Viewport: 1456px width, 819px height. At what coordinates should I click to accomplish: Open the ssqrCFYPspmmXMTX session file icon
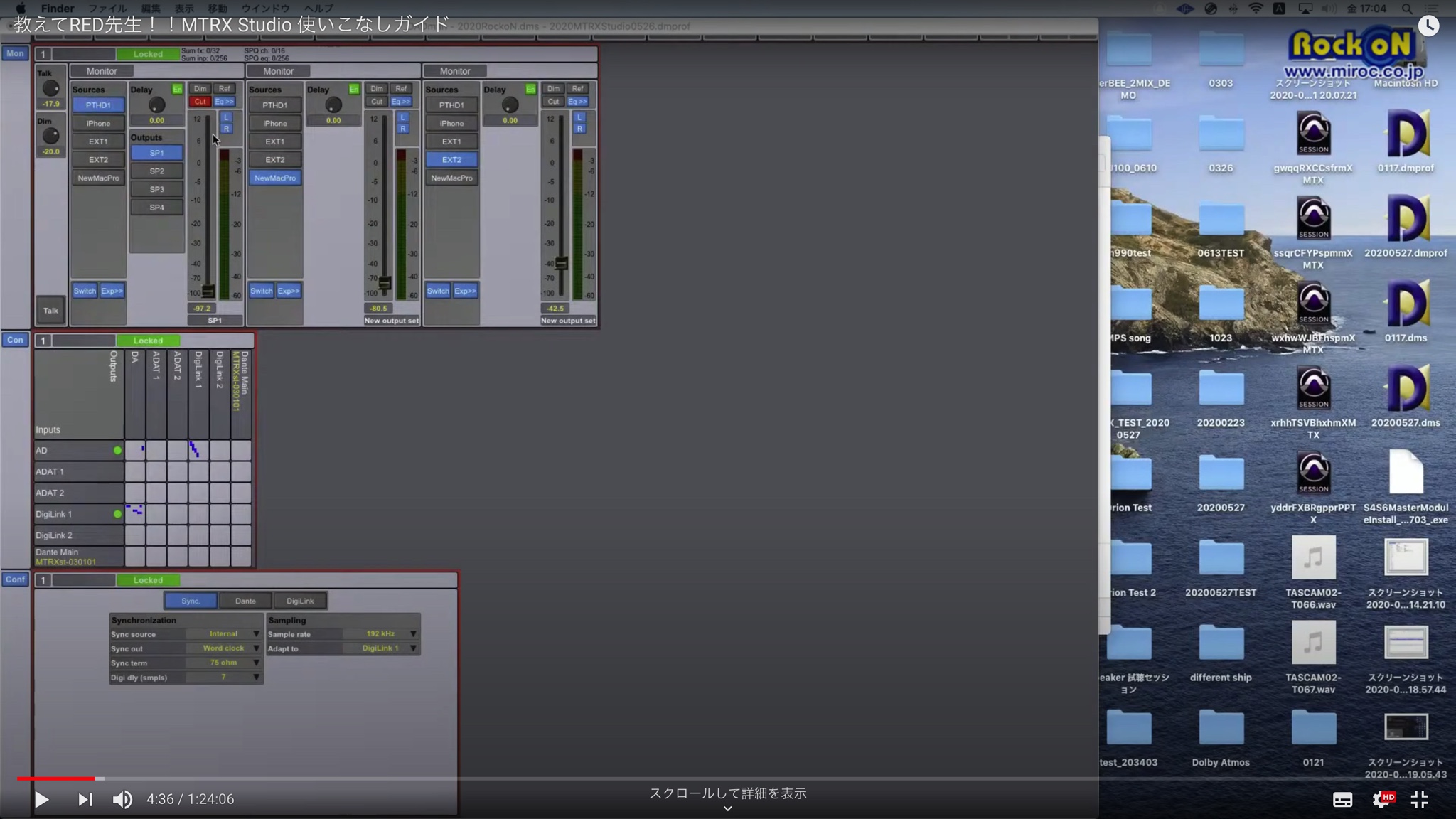pyautogui.click(x=1313, y=218)
